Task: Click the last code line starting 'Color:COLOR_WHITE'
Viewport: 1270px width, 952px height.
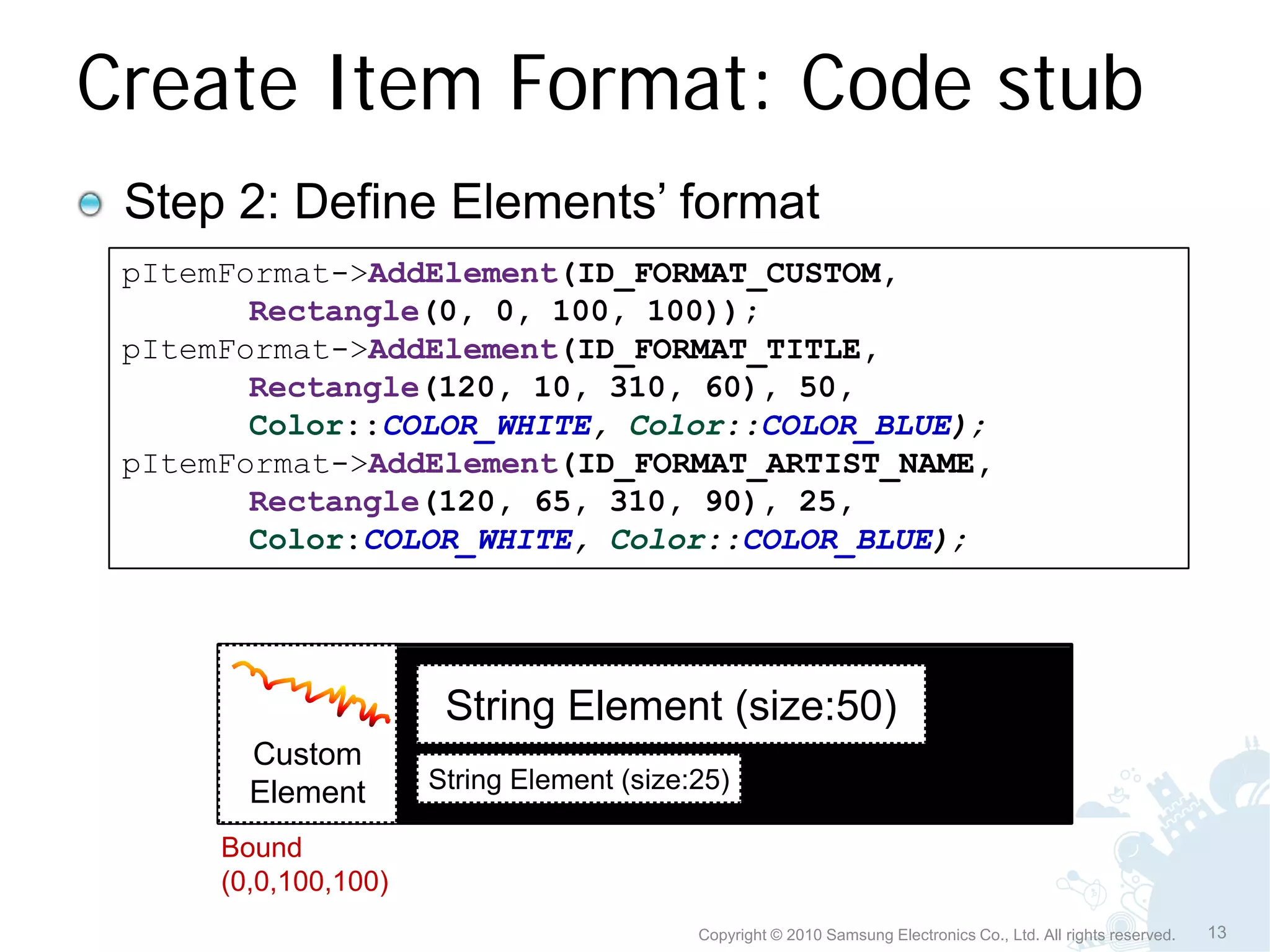Action: pyautogui.click(x=608, y=540)
